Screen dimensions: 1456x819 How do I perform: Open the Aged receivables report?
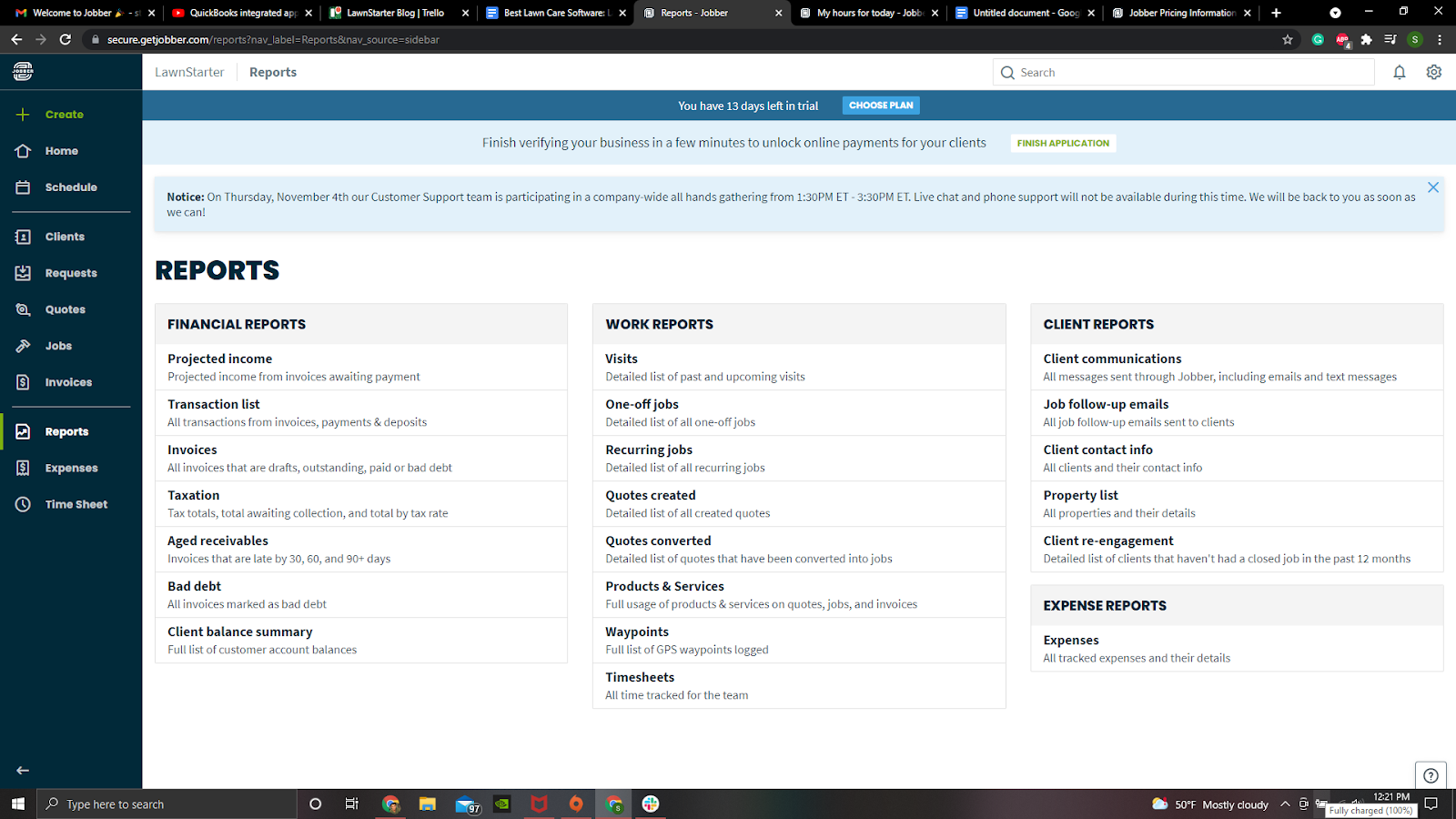point(217,541)
